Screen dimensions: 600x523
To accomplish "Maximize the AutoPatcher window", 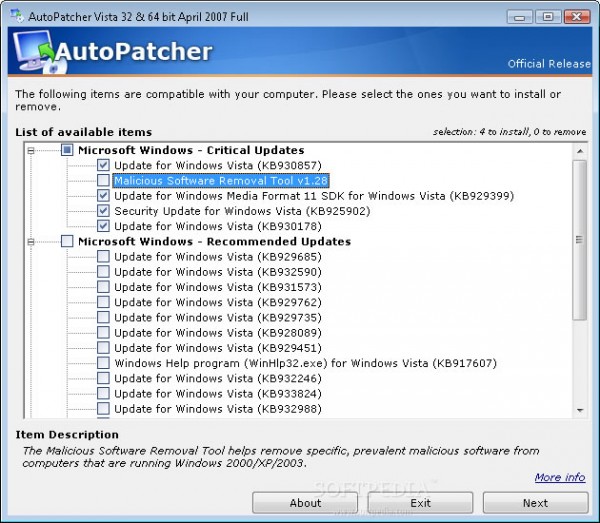I will click(x=548, y=17).
